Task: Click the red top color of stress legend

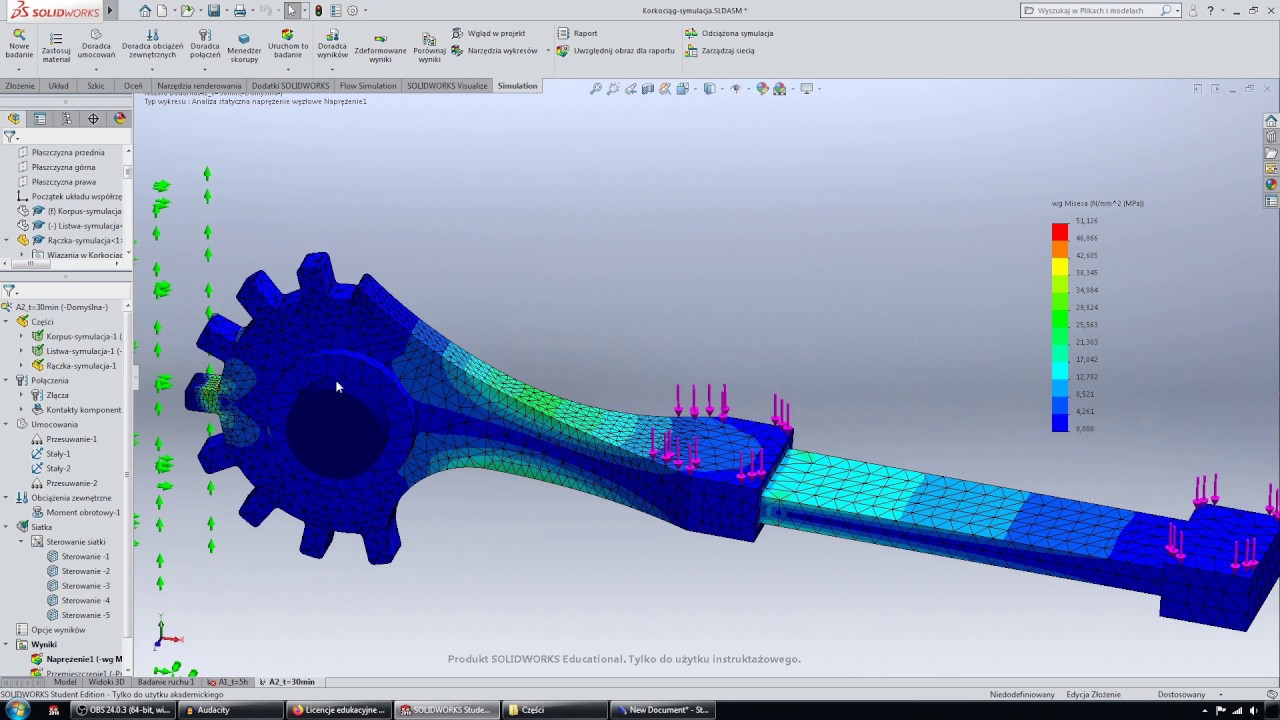Action: 1060,232
